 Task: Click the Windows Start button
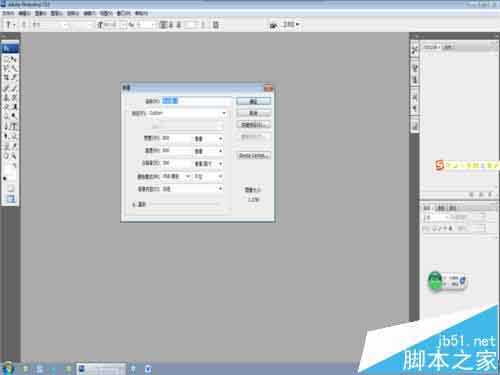tap(8, 368)
